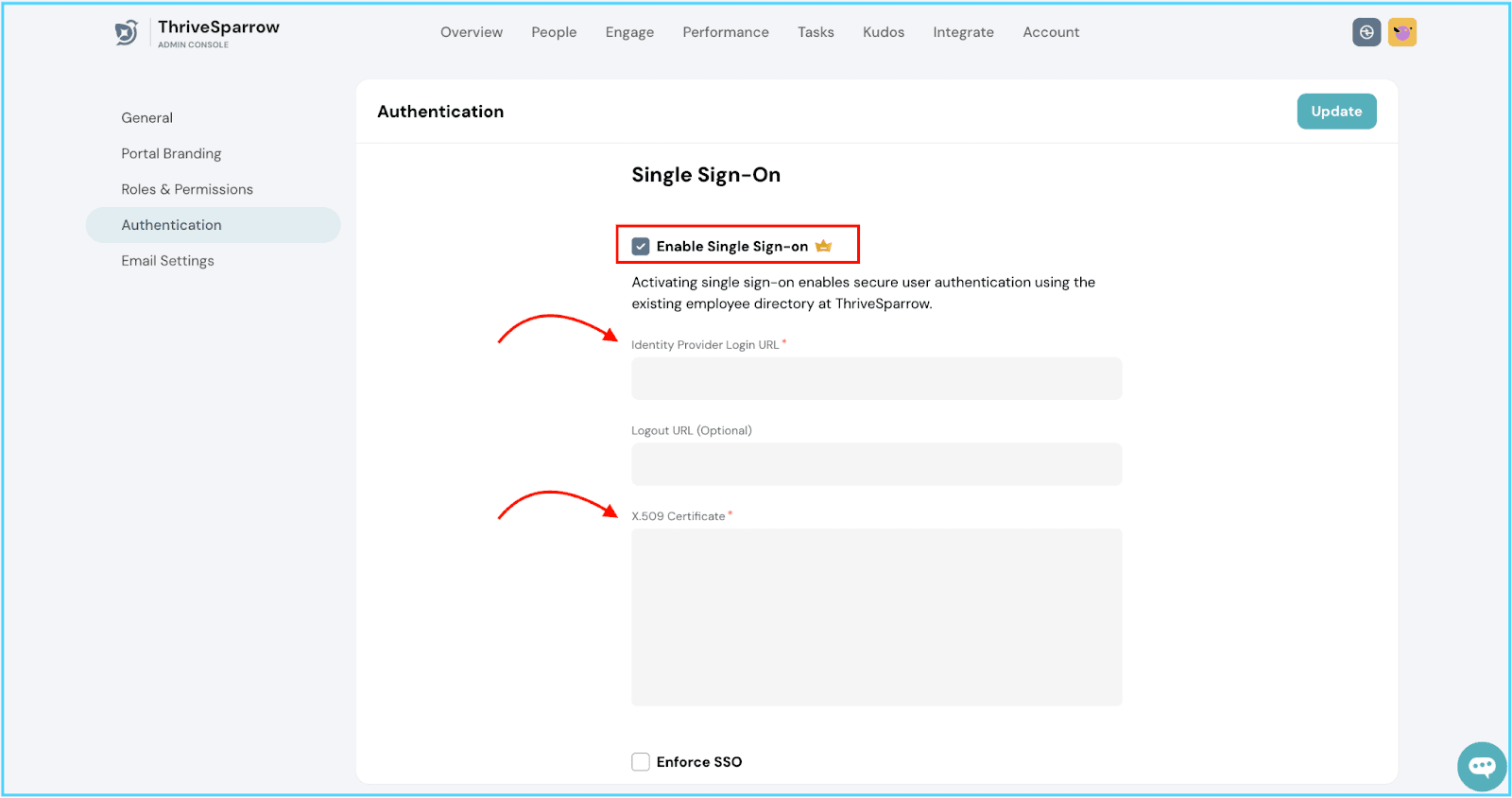Image resolution: width=1512 pixels, height=798 pixels.
Task: Open the Performance section
Action: (726, 32)
